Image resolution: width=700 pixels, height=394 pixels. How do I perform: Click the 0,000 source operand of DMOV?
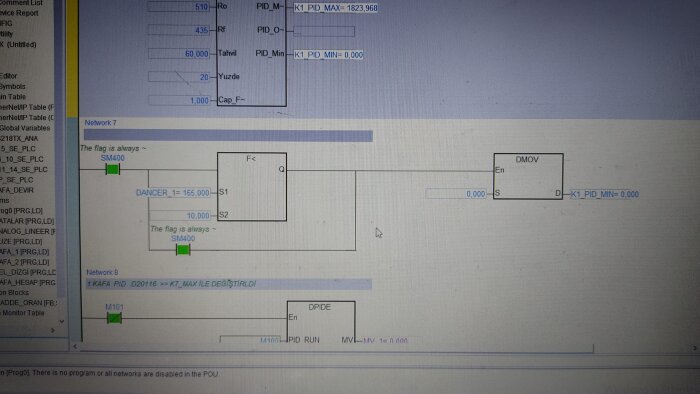click(456, 194)
